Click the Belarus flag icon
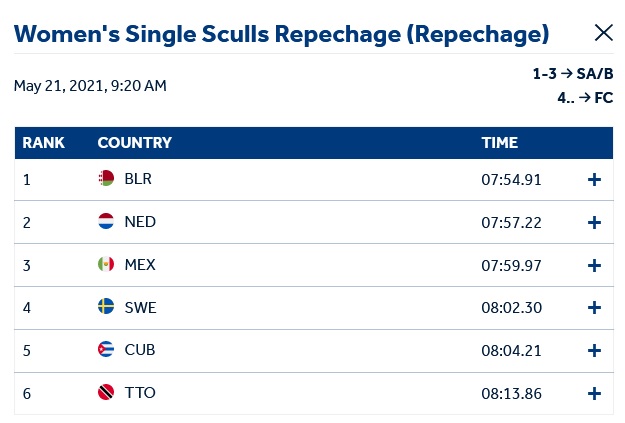 click(106, 179)
